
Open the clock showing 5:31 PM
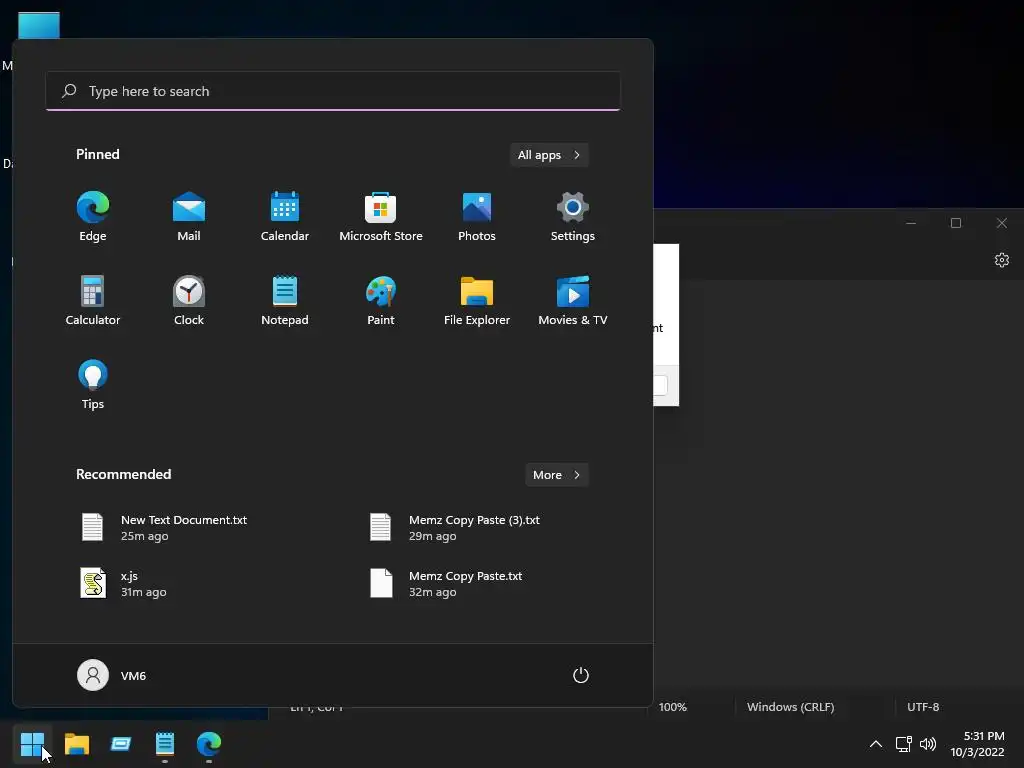(977, 744)
